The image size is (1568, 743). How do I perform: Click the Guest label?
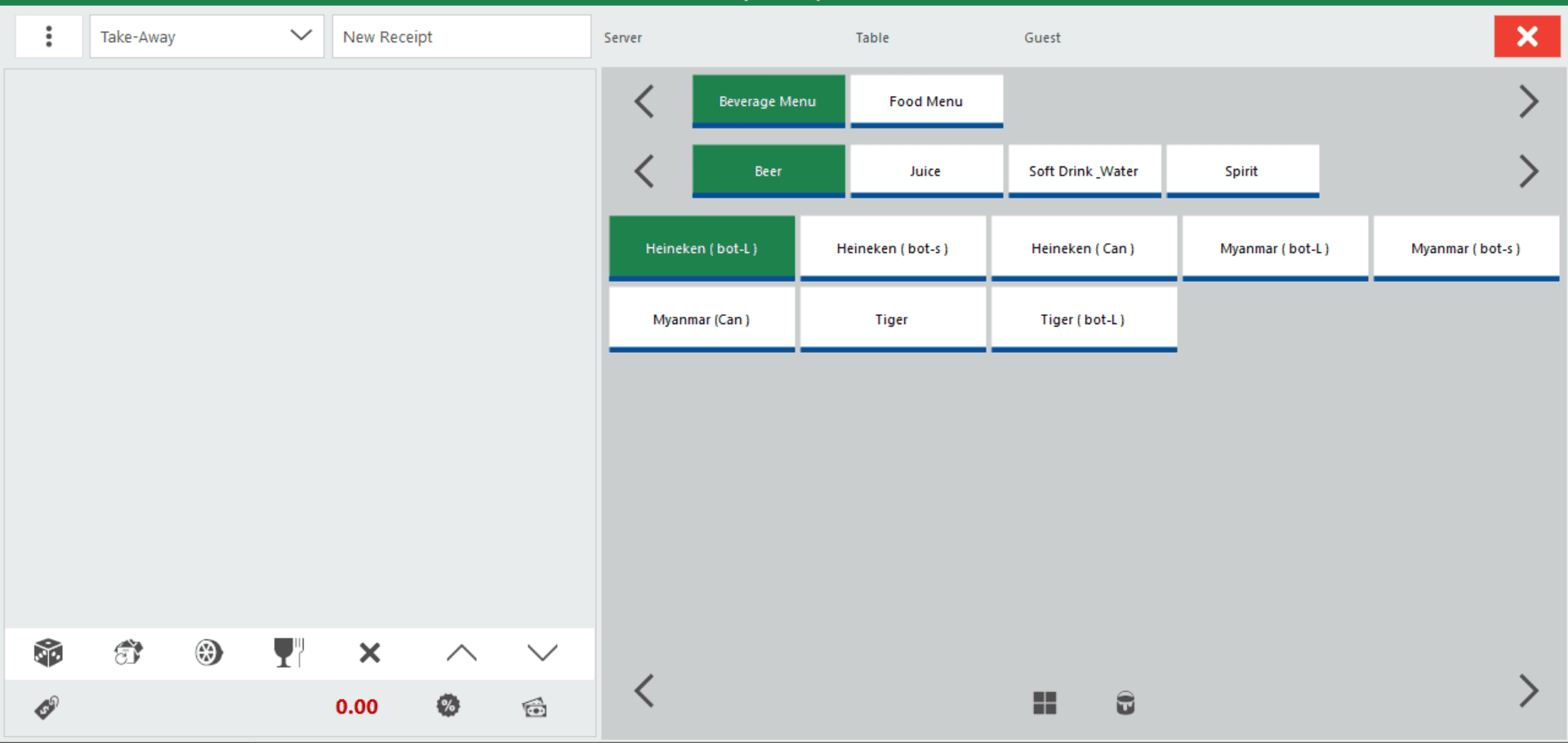tap(1043, 38)
